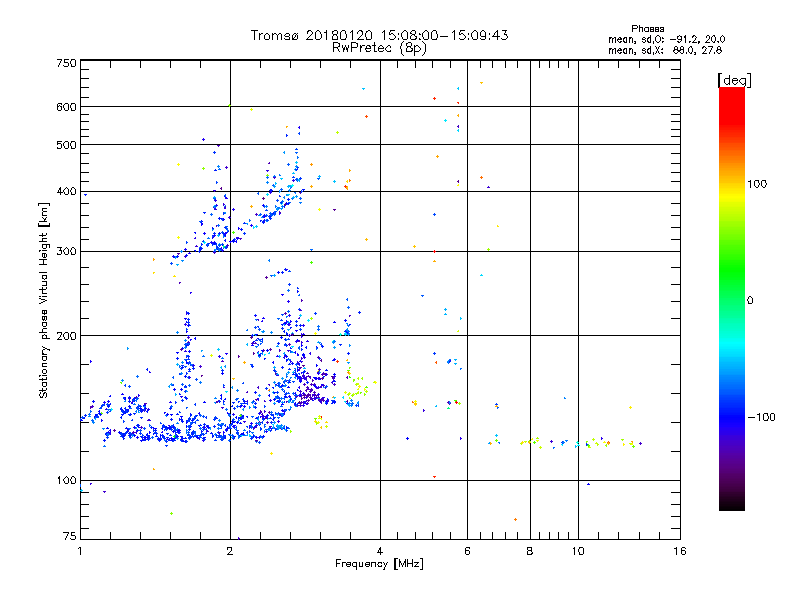
Task: Click the '0' colorbar tick label
Action: 749,300
